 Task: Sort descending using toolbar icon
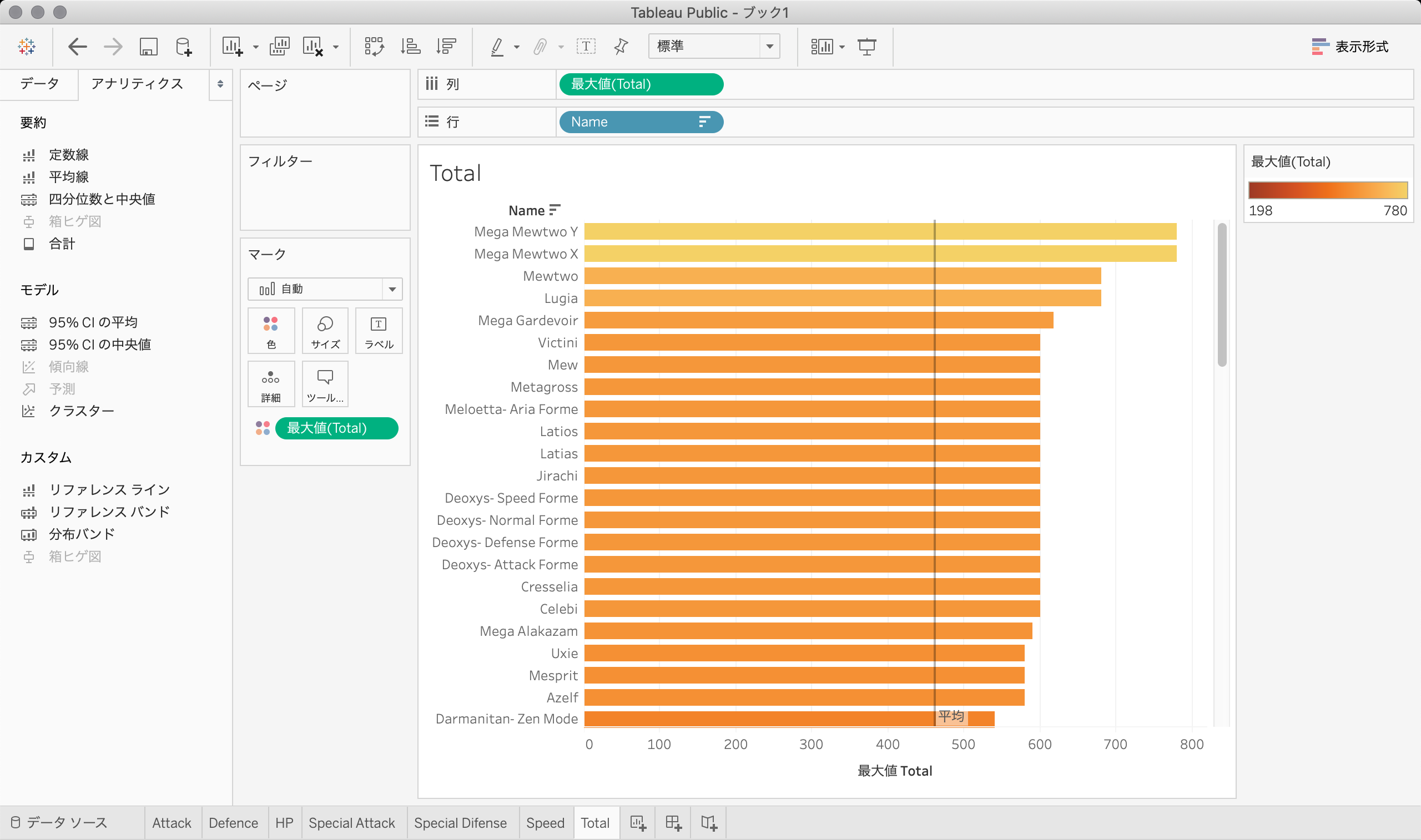pyautogui.click(x=446, y=47)
